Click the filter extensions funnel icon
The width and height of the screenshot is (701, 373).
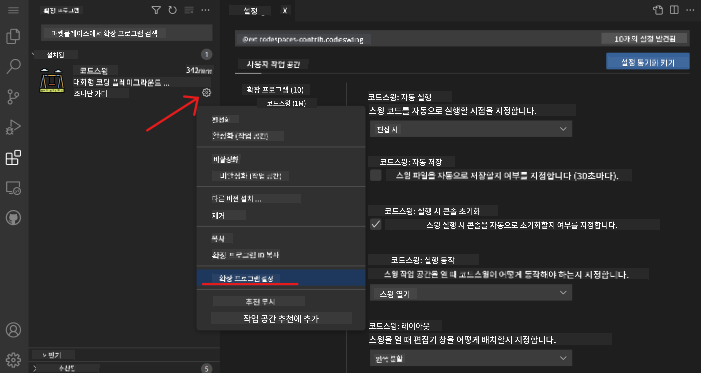(x=156, y=10)
